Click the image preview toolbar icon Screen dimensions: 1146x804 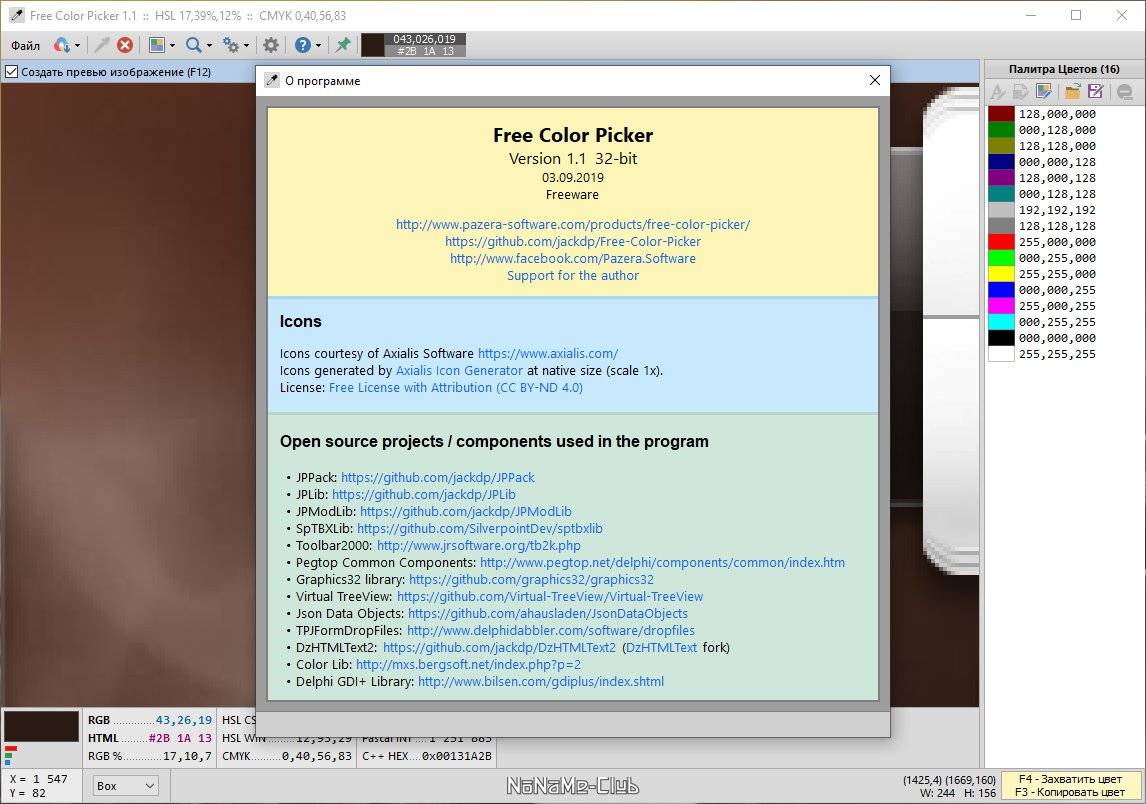pos(156,45)
